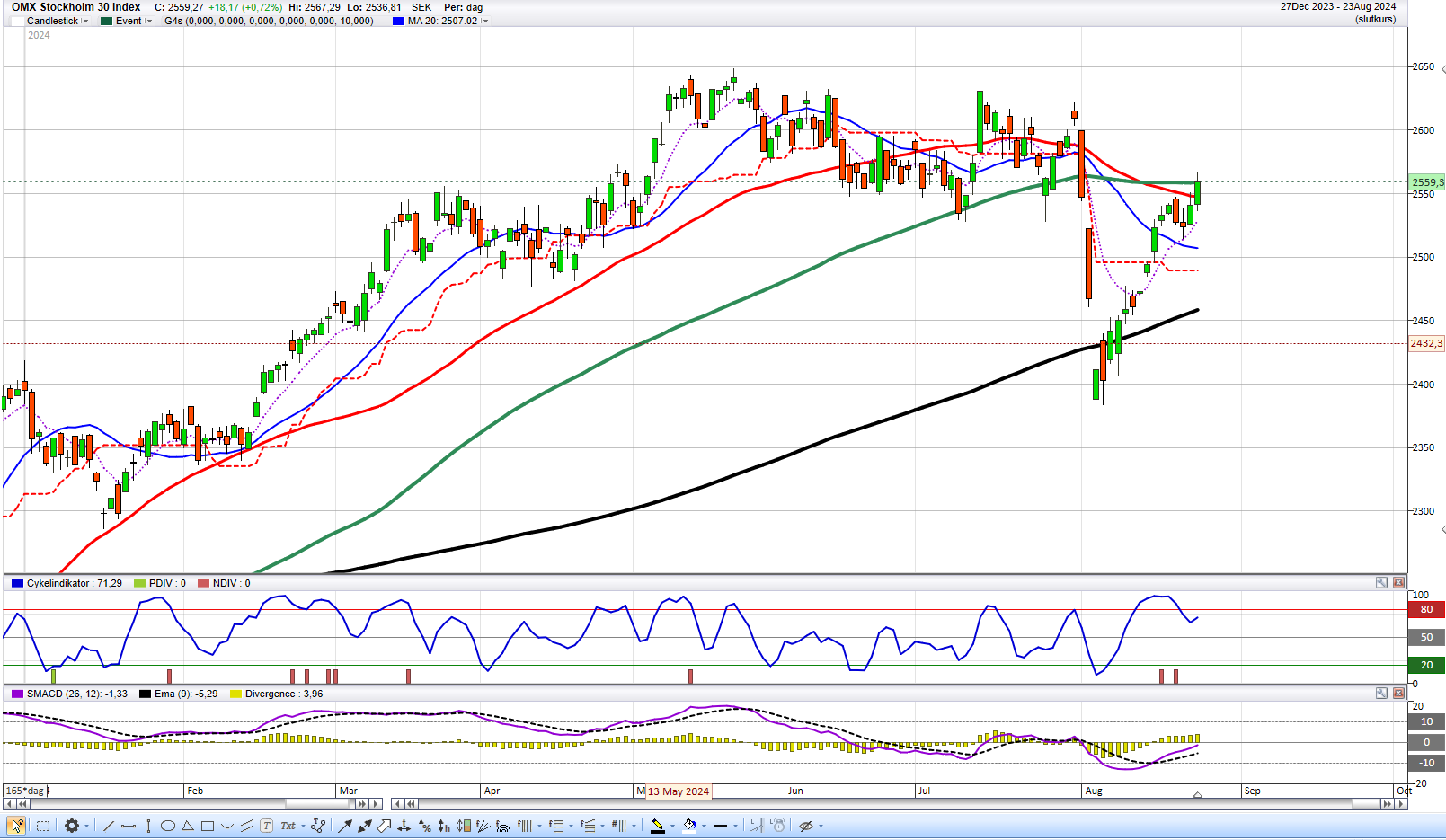Open the gear settings tool
Image resolution: width=1446 pixels, height=840 pixels.
[x=72, y=826]
